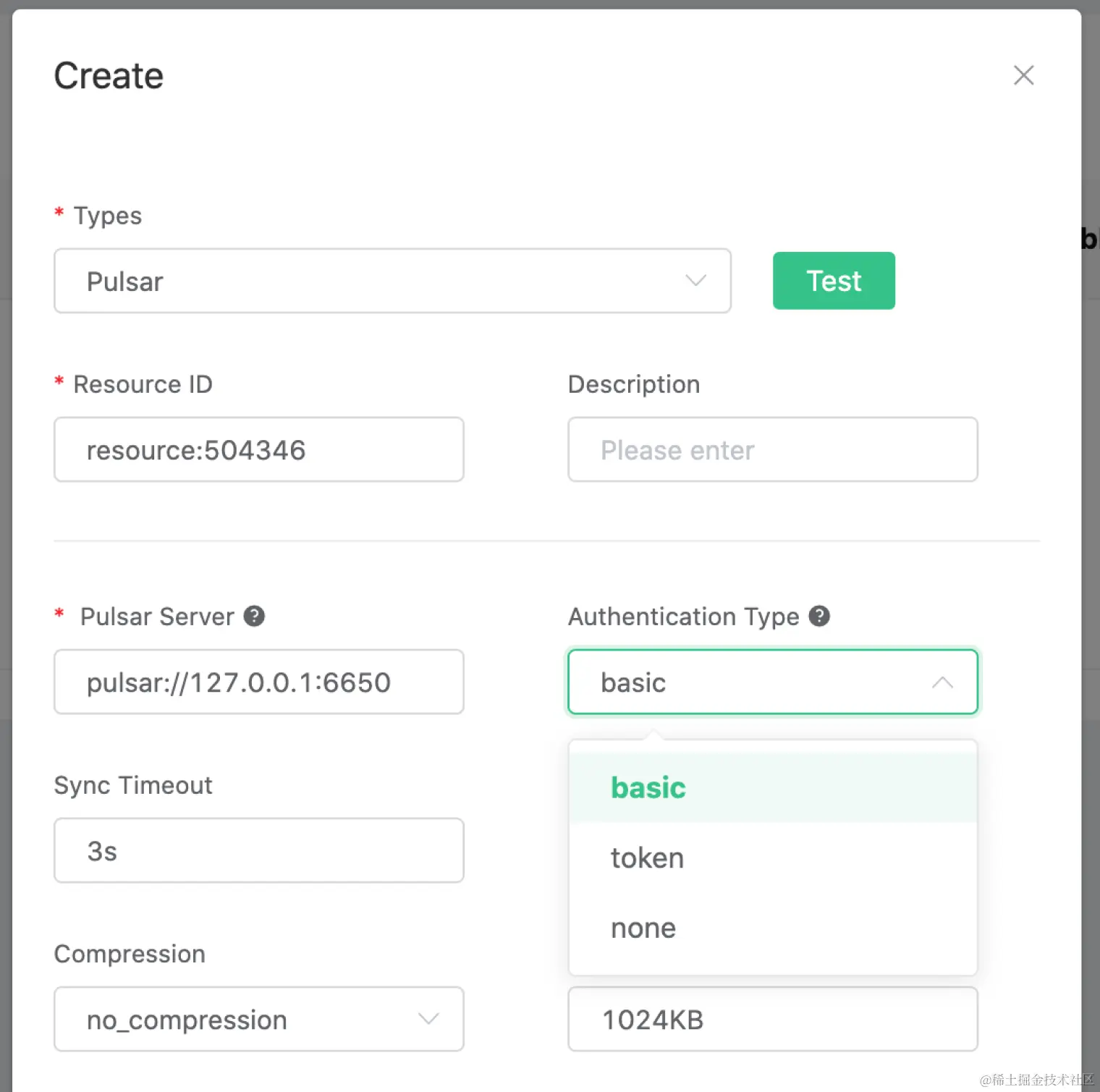The width and height of the screenshot is (1100, 1092).
Task: Click the Description label text
Action: [634, 384]
